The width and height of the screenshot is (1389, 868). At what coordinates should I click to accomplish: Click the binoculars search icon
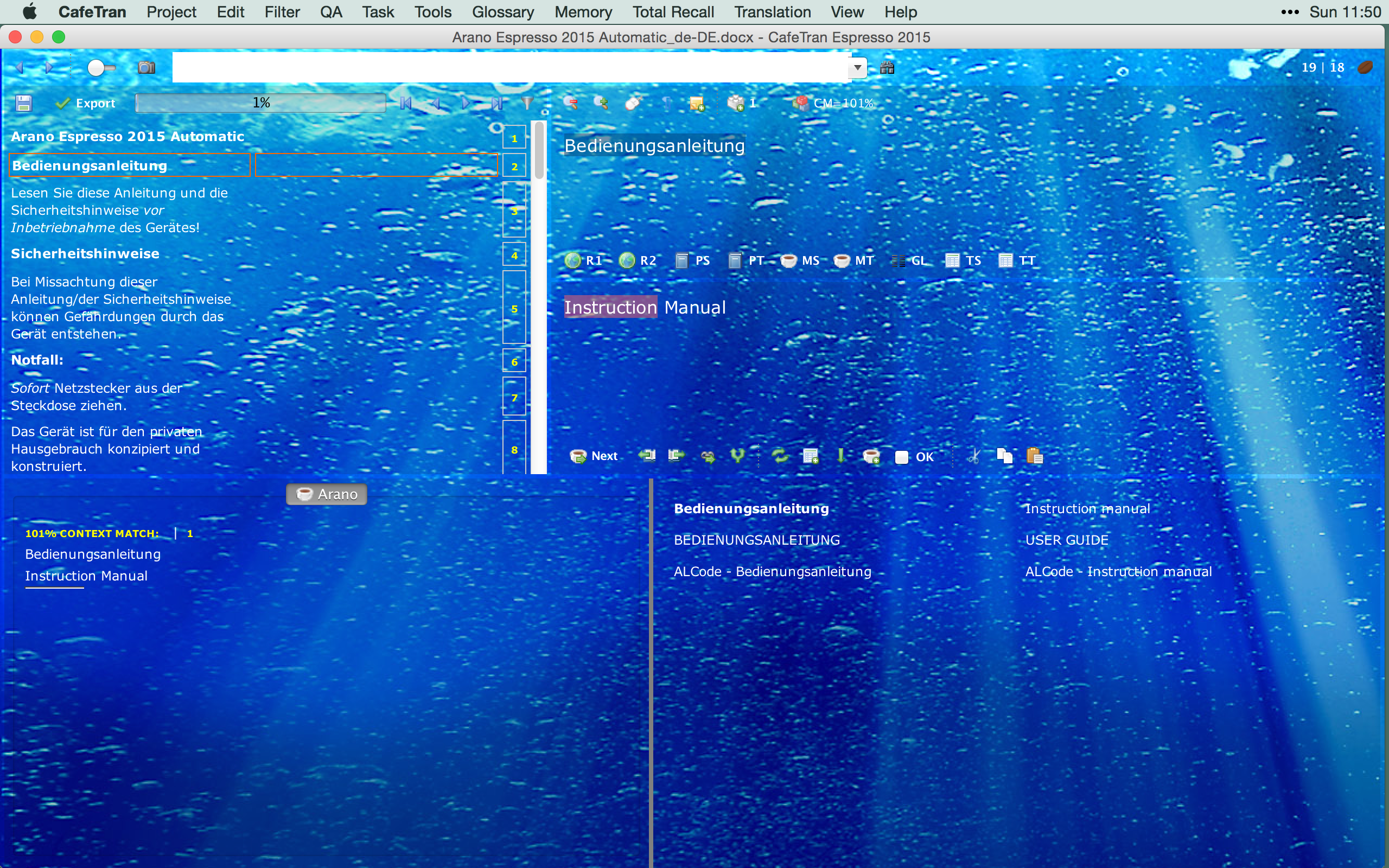point(887,68)
